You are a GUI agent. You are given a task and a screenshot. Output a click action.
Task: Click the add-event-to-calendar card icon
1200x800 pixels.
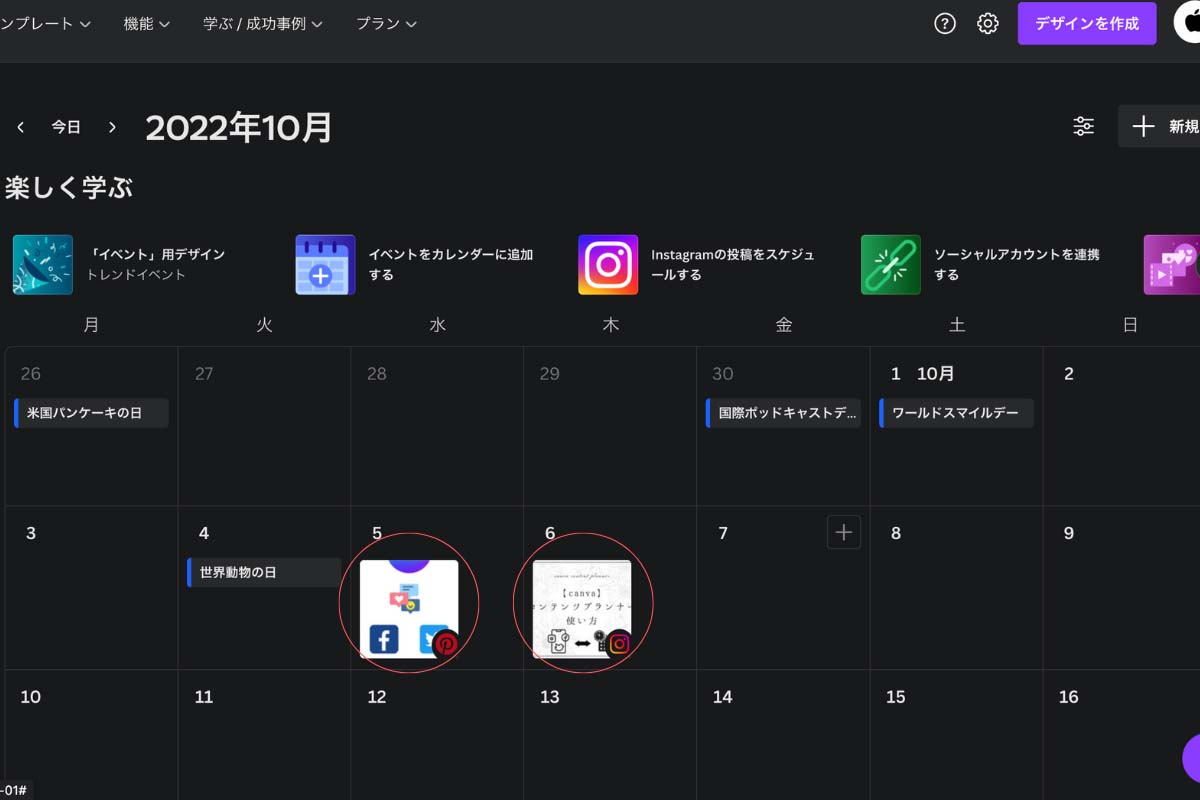coord(325,264)
